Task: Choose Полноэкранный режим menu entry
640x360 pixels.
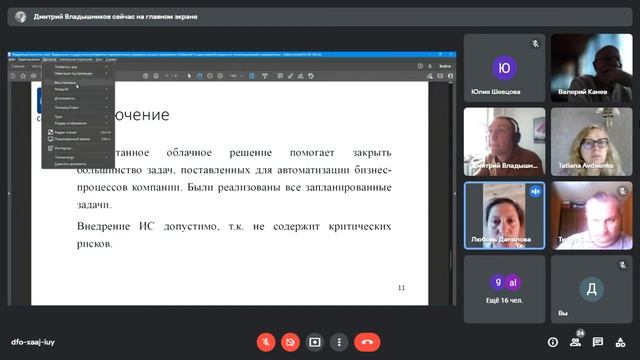Action: 78,139
